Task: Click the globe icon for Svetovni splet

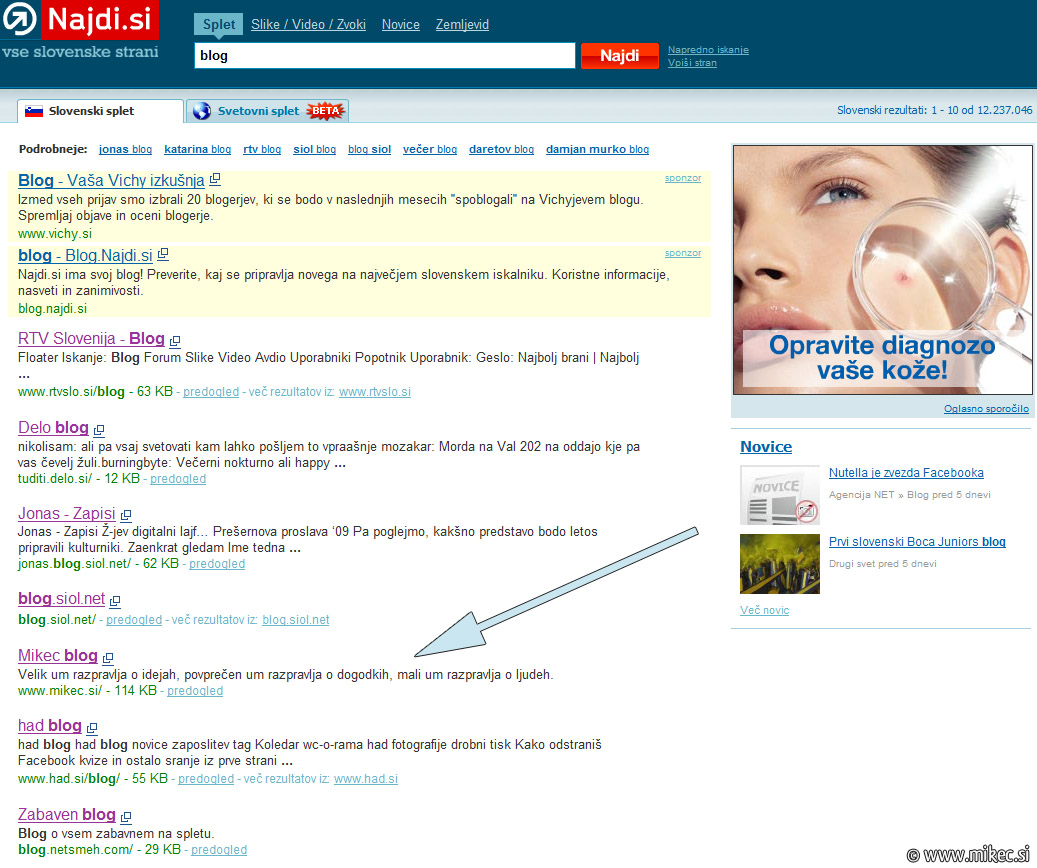Action: pyautogui.click(x=202, y=111)
